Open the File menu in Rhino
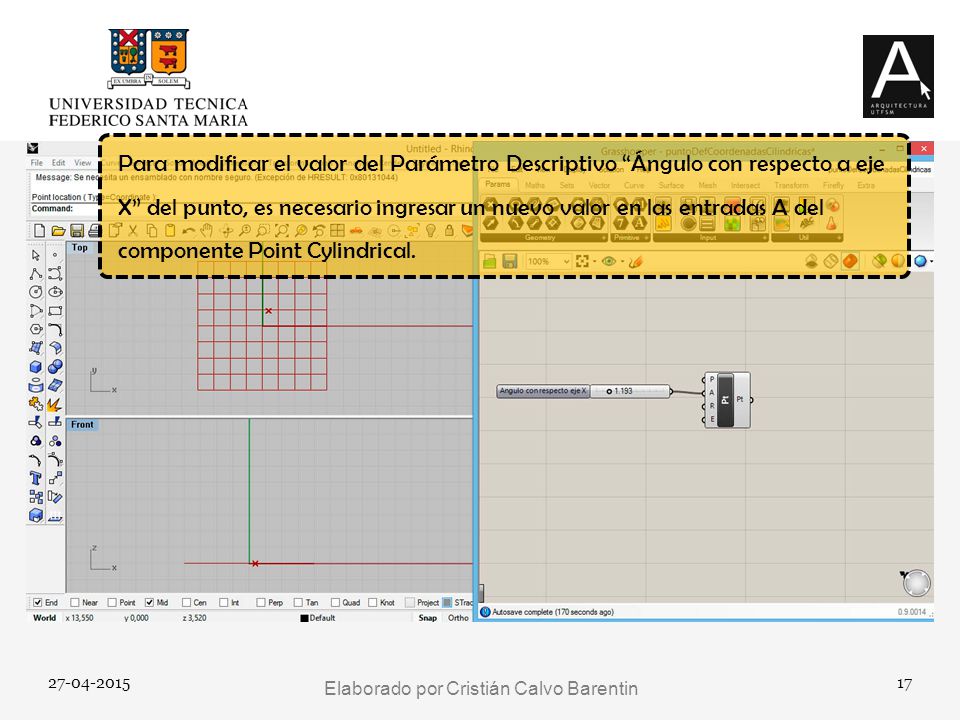This screenshot has width=960, height=720. point(37,163)
